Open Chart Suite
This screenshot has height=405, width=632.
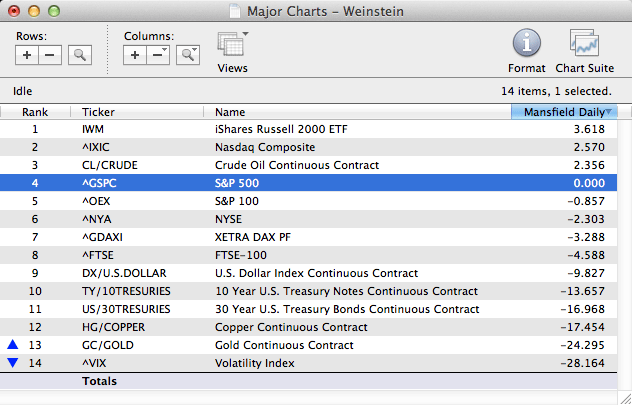(x=583, y=46)
